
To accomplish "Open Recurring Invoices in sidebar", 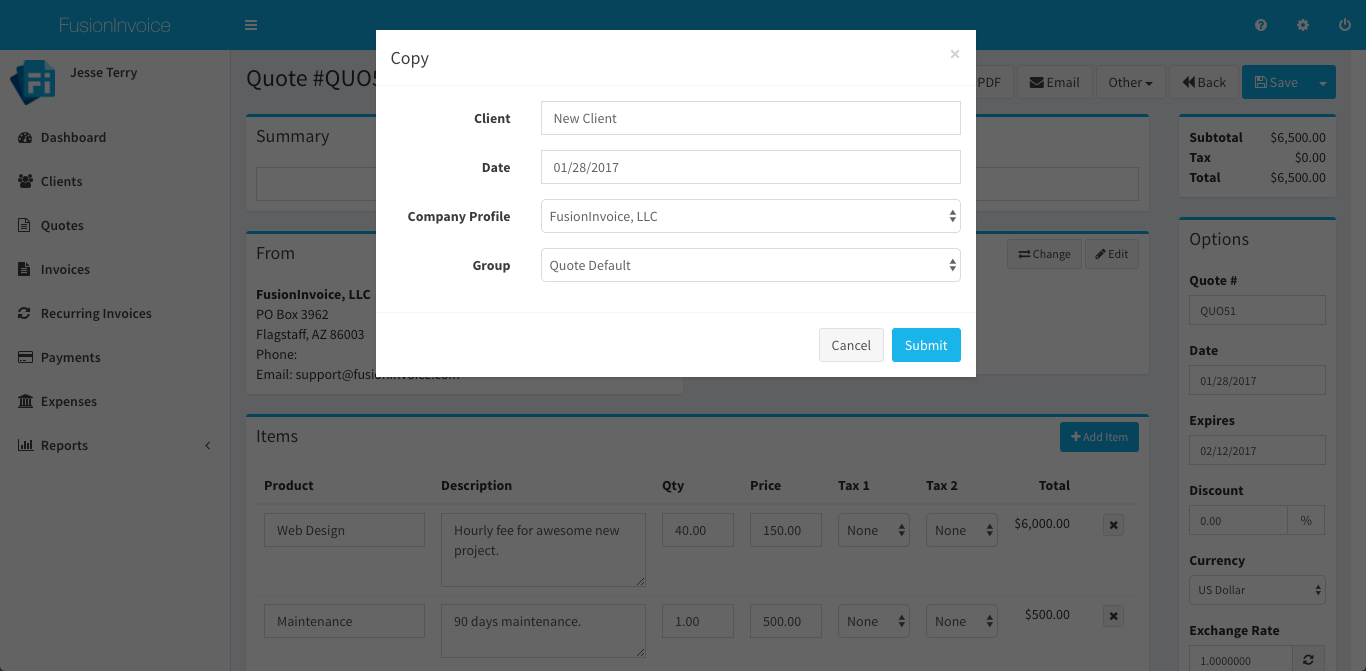I will (96, 313).
